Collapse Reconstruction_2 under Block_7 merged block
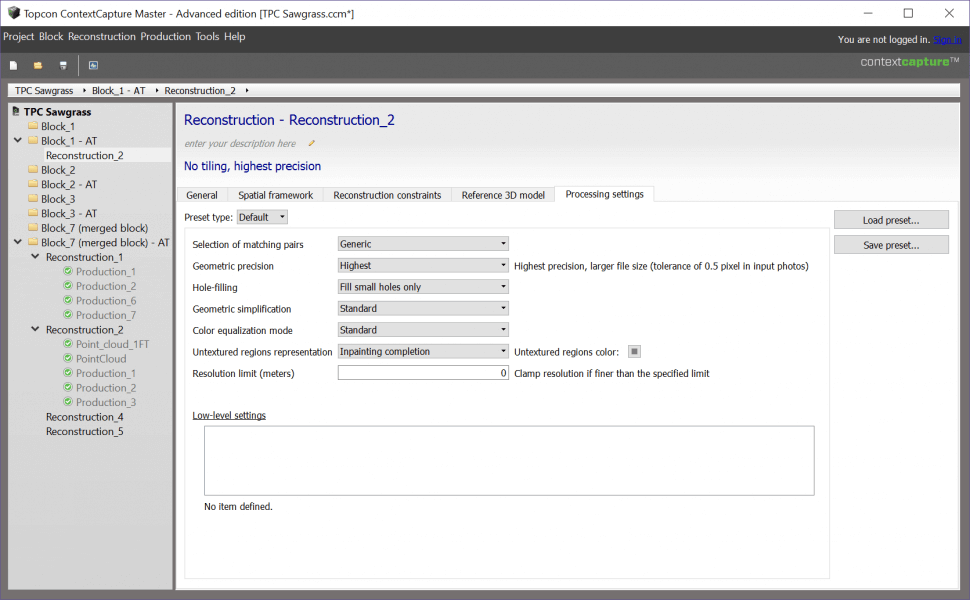The height and width of the screenshot is (600, 970). click(x=35, y=329)
